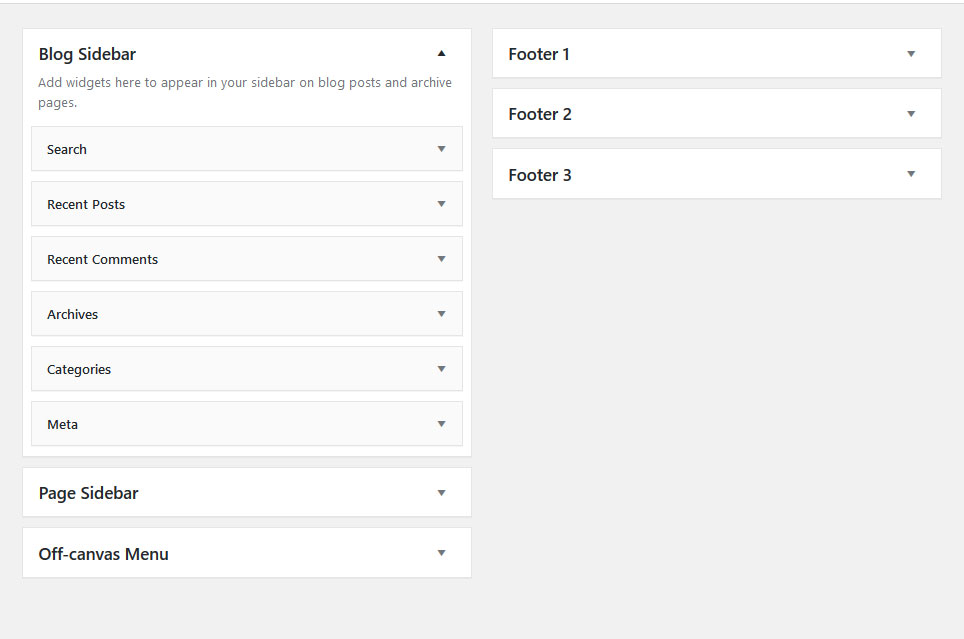The height and width of the screenshot is (639, 964).
Task: Open the Off-canvas Menu heading
Action: pyautogui.click(x=103, y=554)
